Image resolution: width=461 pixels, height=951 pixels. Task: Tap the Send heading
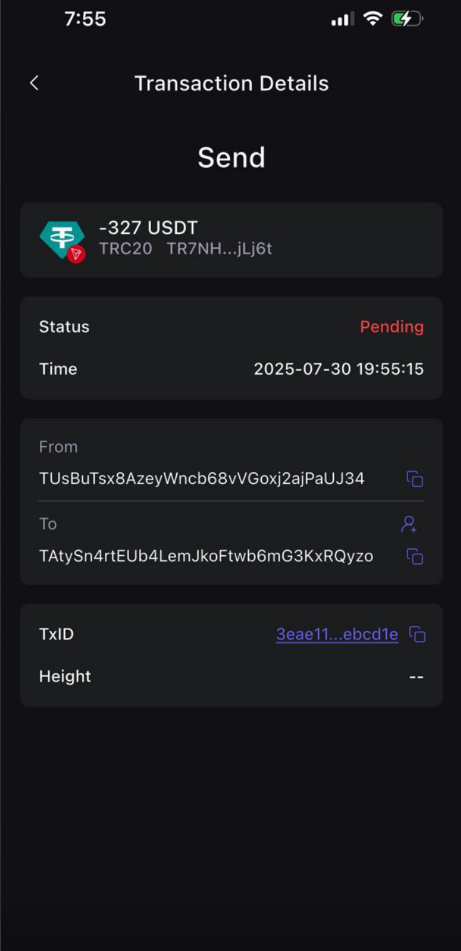pyautogui.click(x=231, y=158)
